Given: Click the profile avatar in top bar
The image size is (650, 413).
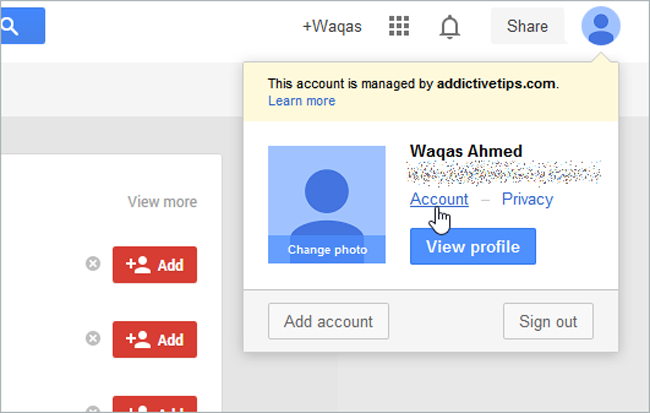Looking at the screenshot, I should click(601, 26).
